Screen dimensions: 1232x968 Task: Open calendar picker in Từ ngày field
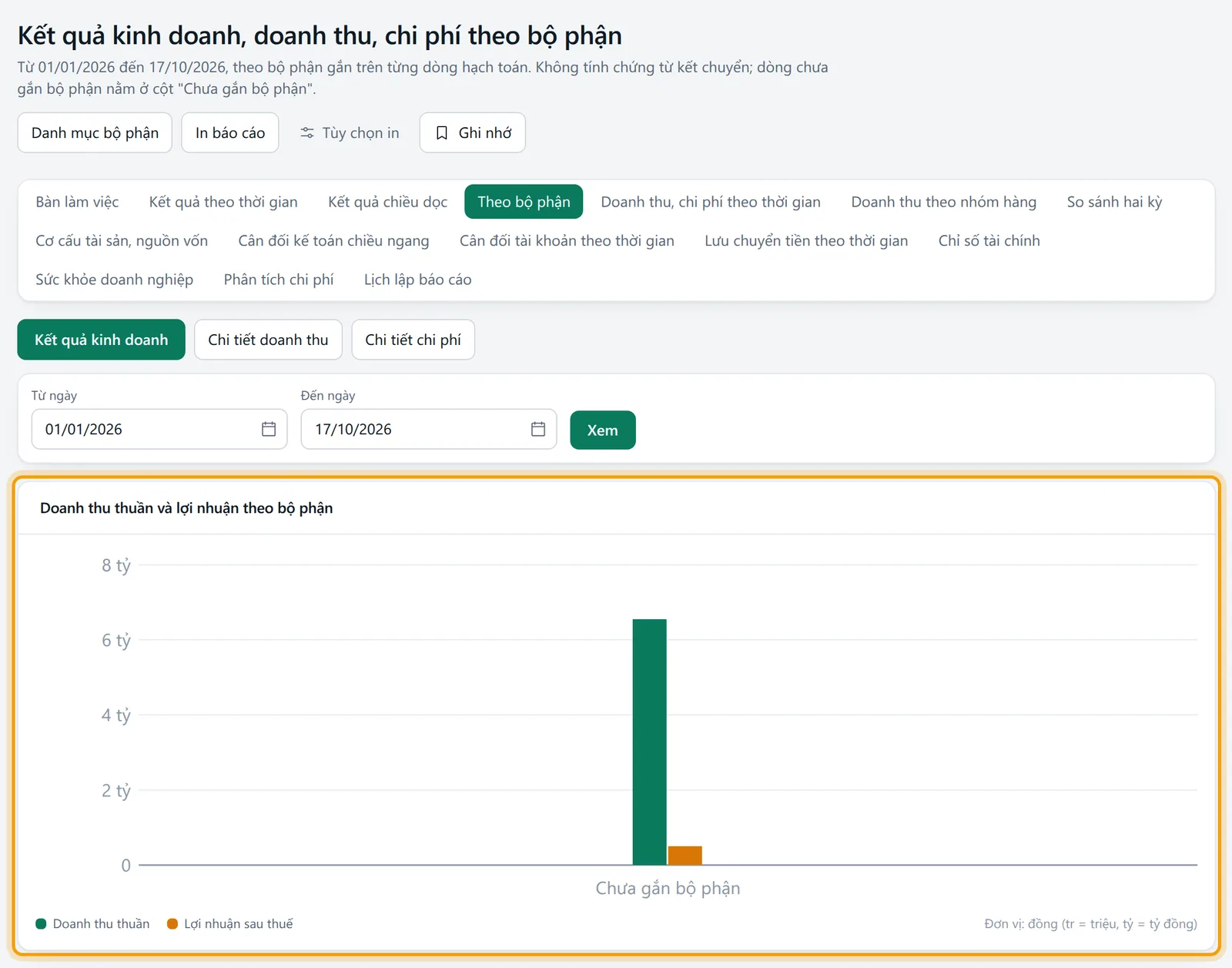[x=269, y=429]
